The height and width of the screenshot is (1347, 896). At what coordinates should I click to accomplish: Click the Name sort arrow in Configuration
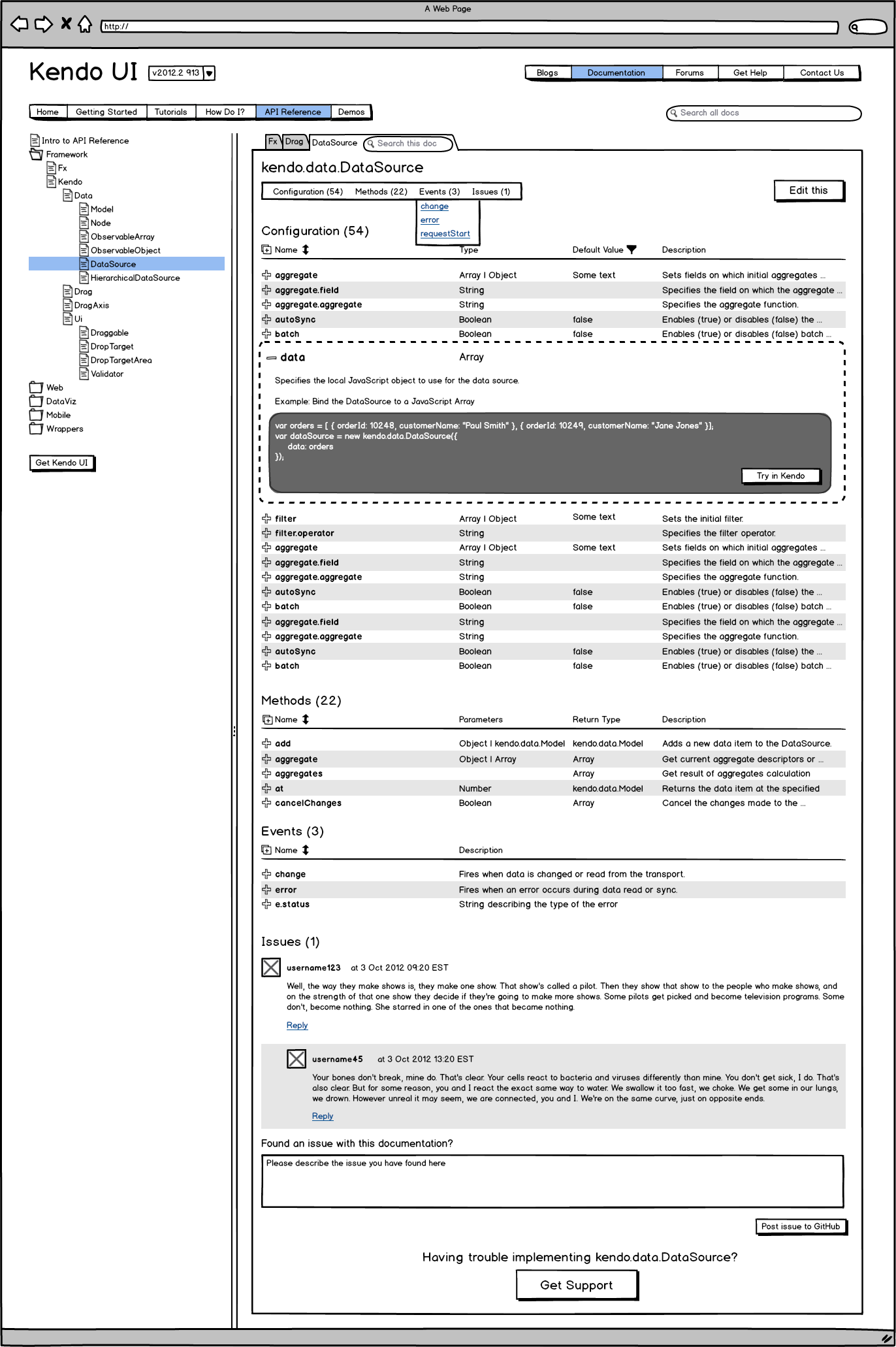tap(305, 250)
